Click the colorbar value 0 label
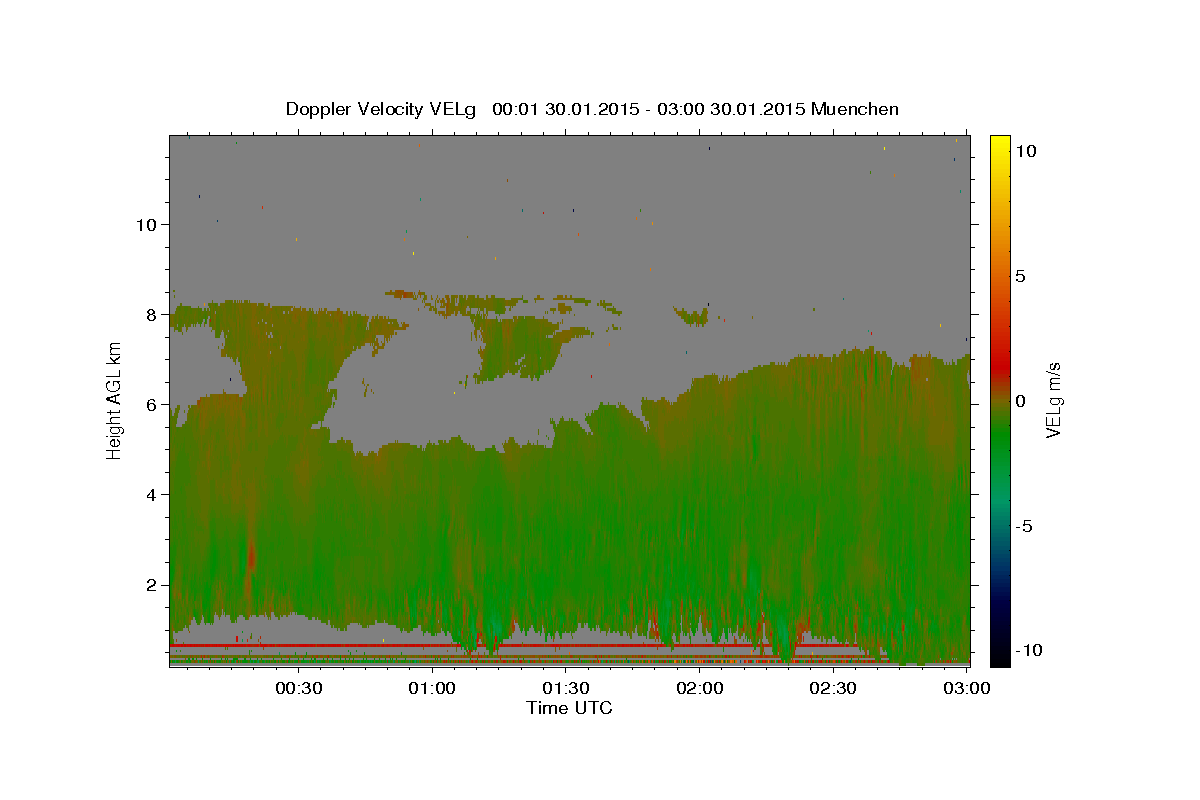The width and height of the screenshot is (1200, 800). 1020,401
